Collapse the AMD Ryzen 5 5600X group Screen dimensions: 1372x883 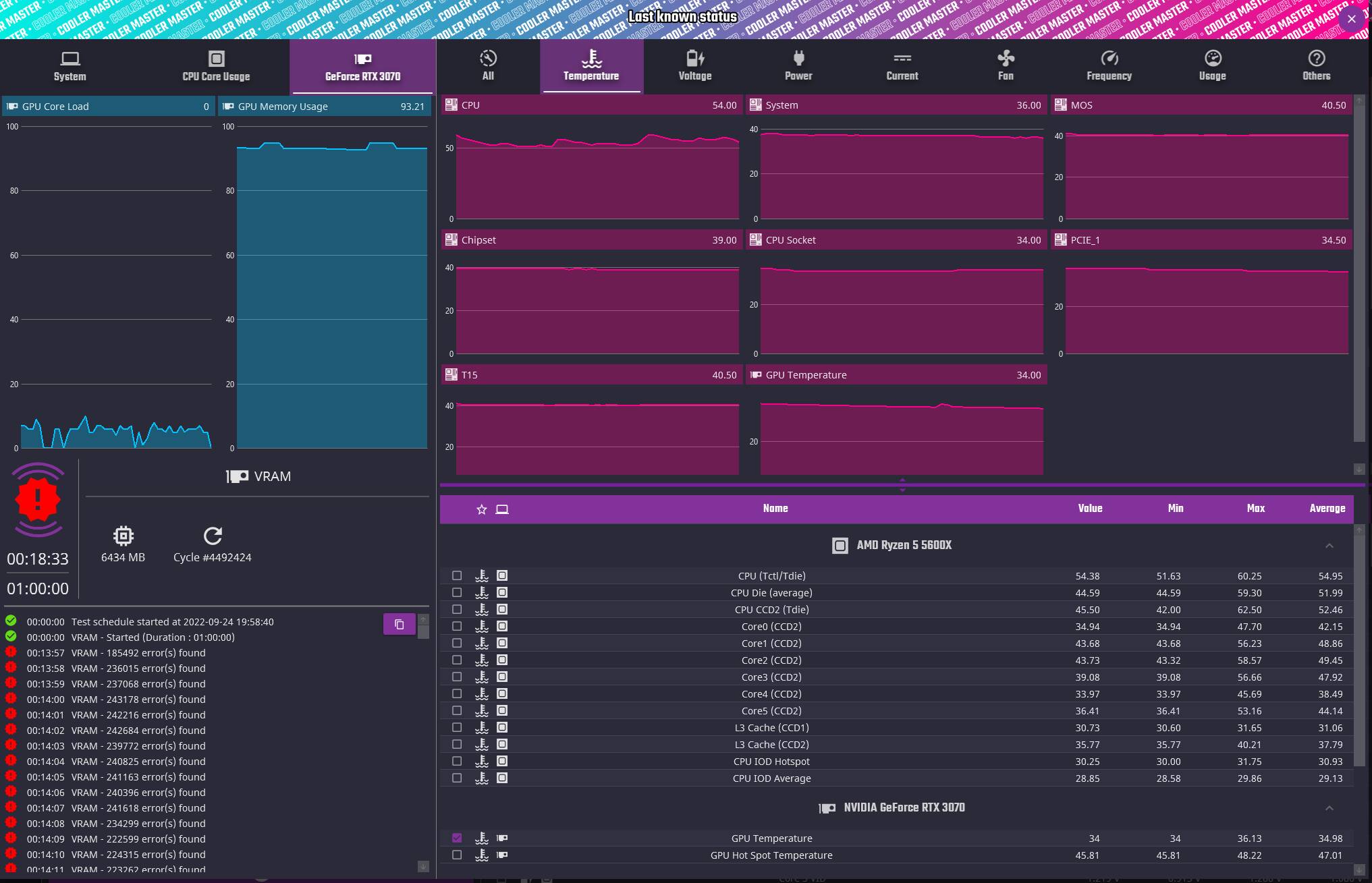[1329, 545]
